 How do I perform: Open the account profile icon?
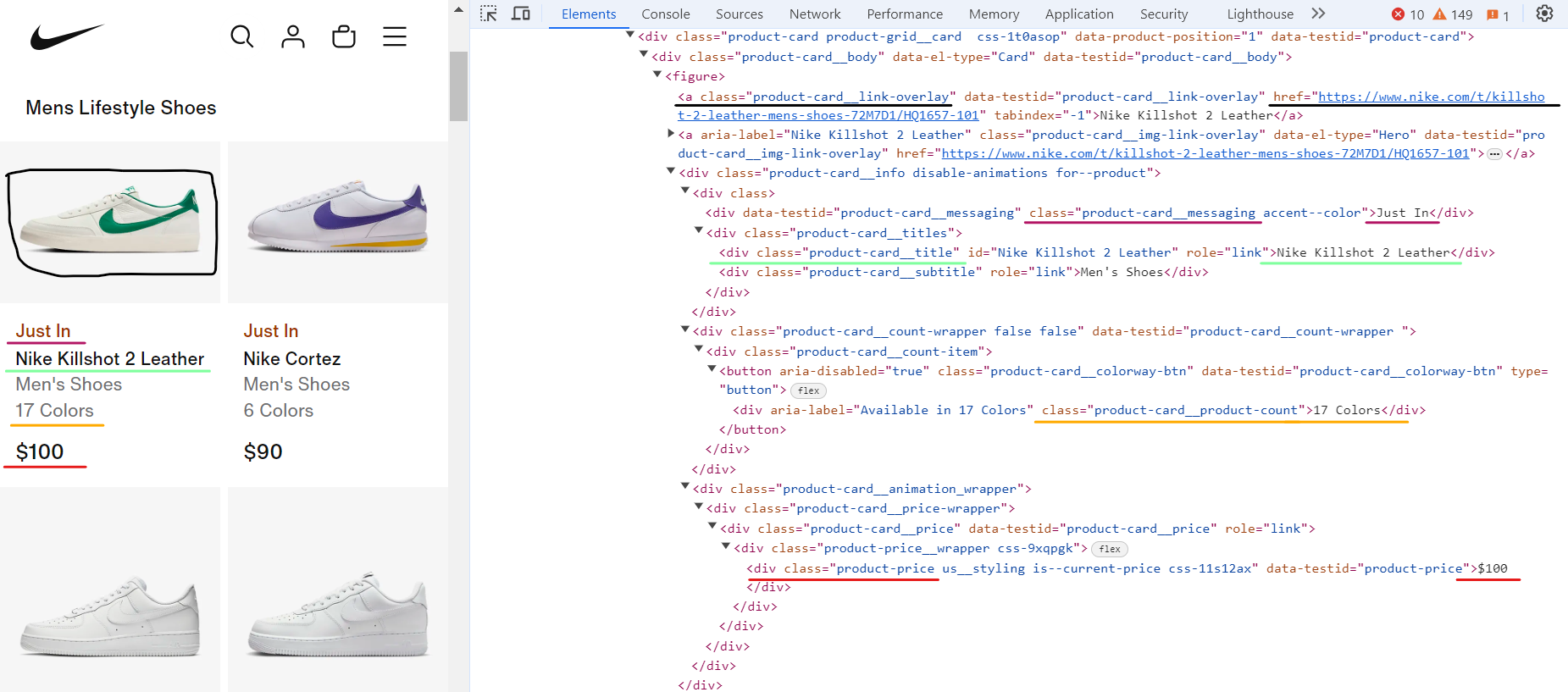point(293,36)
